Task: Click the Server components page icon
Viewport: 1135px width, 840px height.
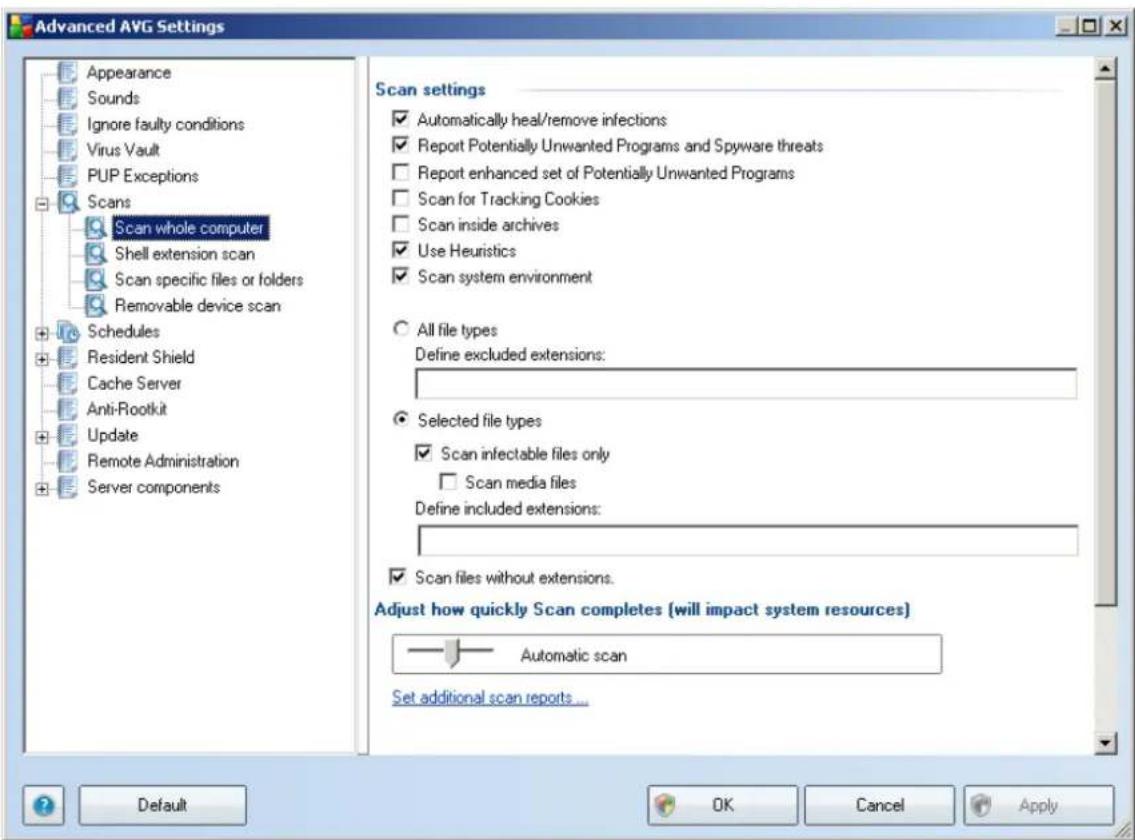Action: 67,487
